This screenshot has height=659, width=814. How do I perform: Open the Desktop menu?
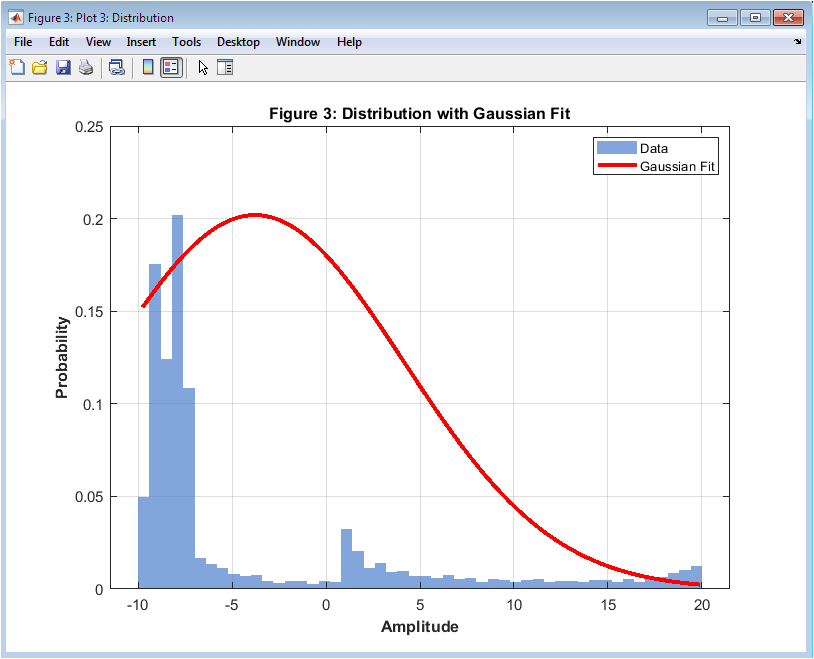point(238,42)
